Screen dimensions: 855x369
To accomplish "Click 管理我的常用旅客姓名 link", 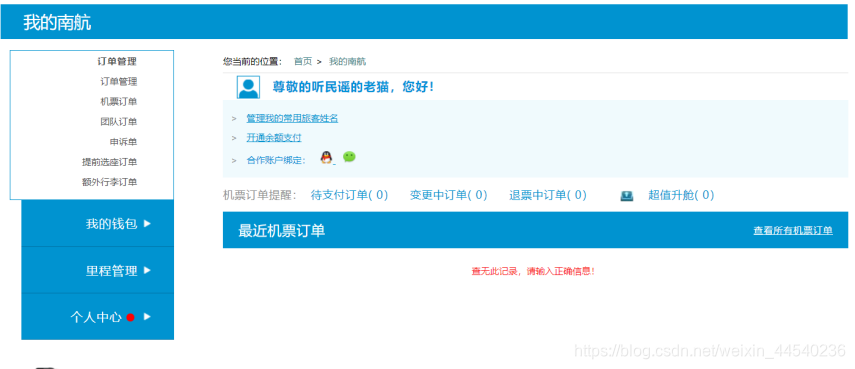I will click(x=292, y=118).
